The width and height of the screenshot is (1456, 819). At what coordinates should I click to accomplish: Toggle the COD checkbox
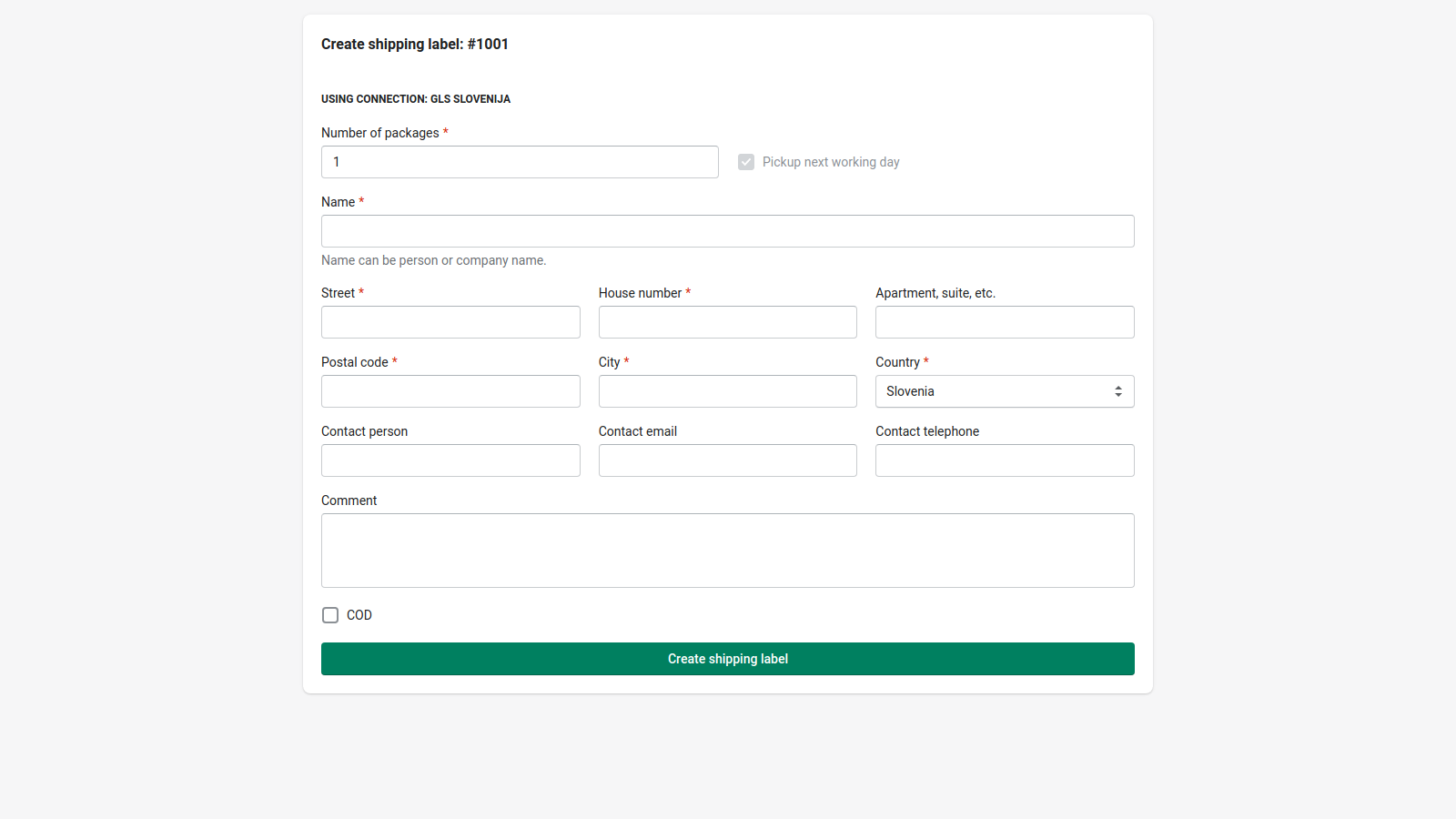pos(329,615)
